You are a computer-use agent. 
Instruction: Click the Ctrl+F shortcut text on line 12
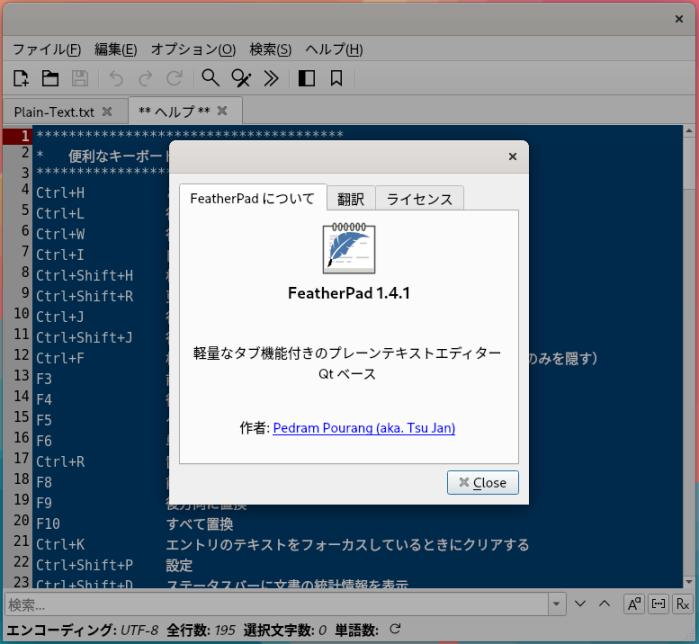[60, 358]
